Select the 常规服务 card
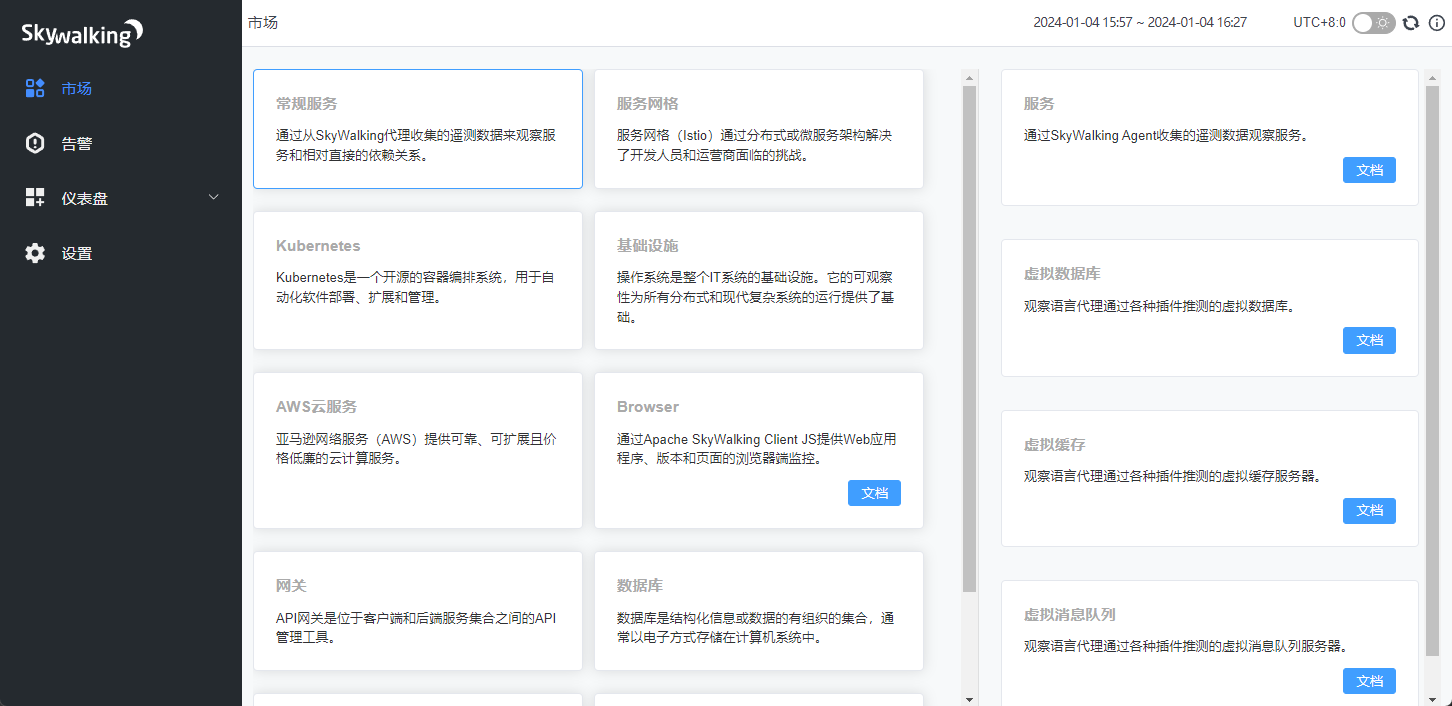The image size is (1452, 706). [x=418, y=129]
